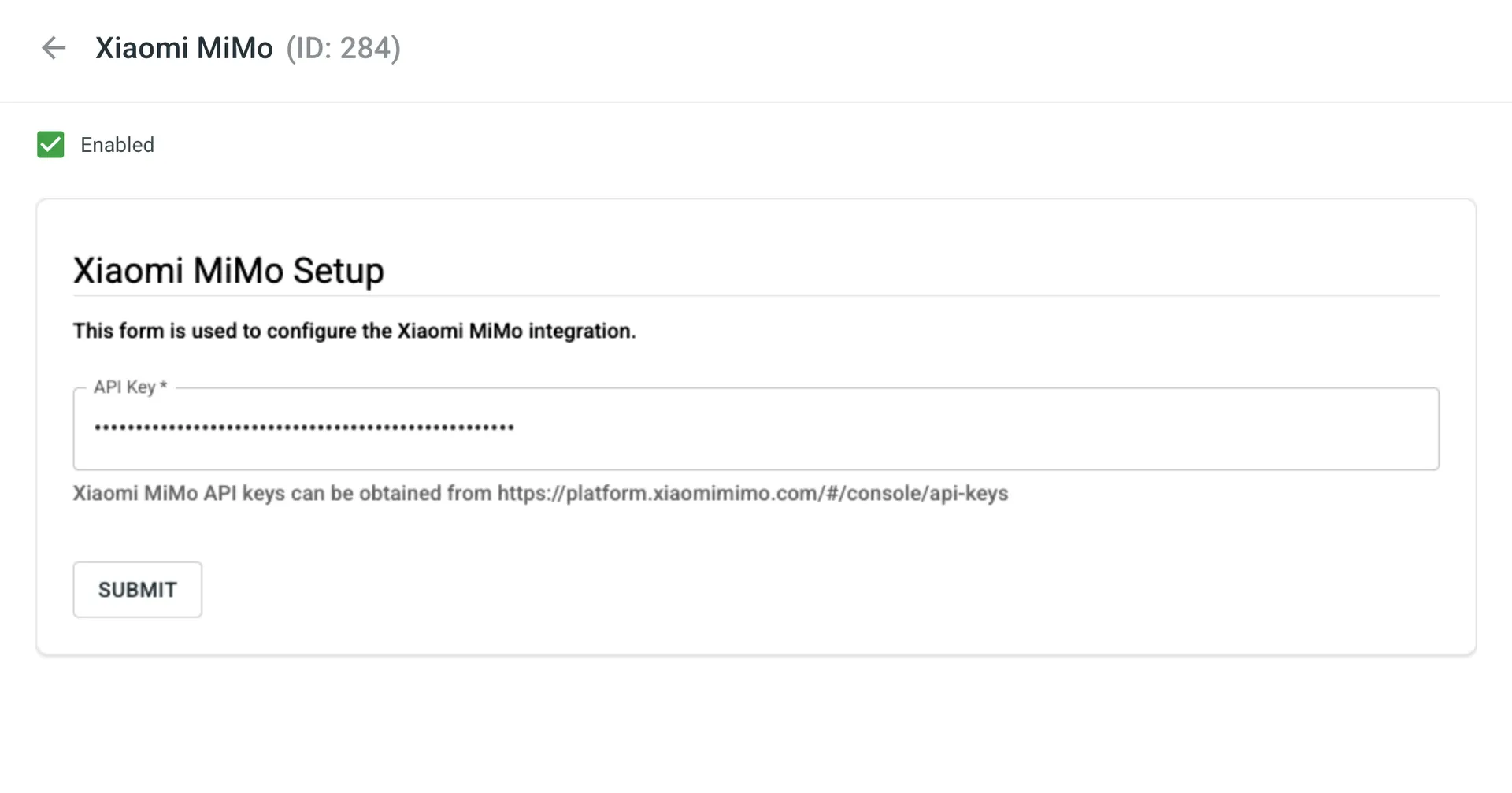Click the Xiaomi MiMo page title
This screenshot has height=793, width=1512.
coord(183,48)
